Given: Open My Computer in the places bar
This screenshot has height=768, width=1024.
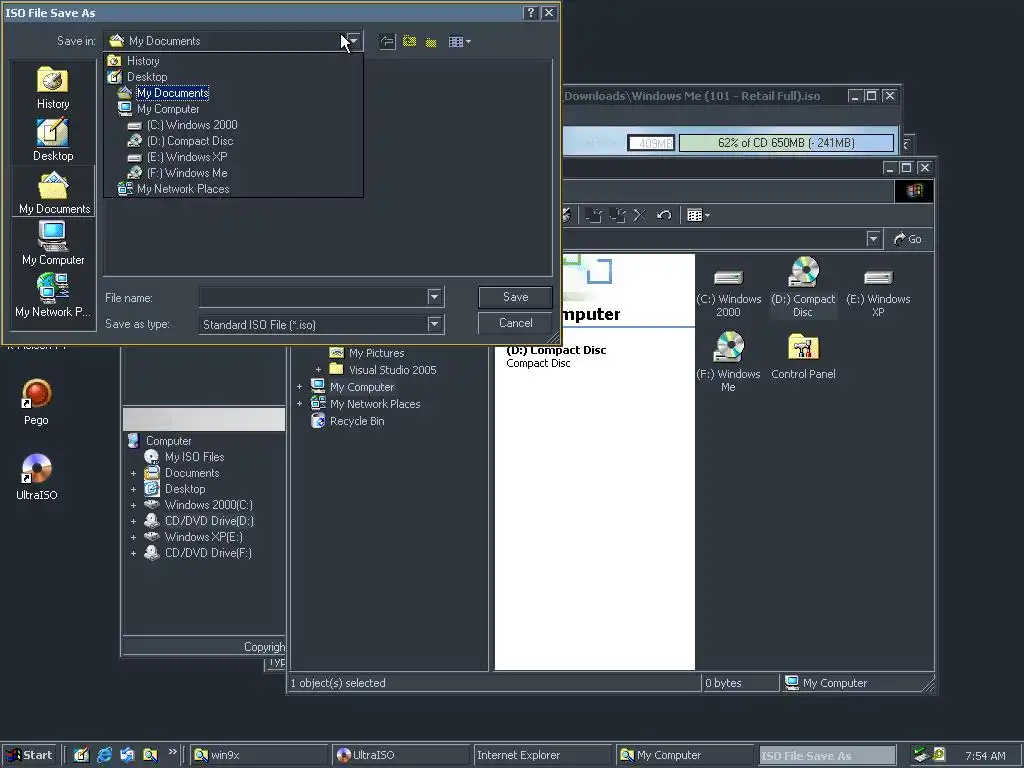Looking at the screenshot, I should [53, 244].
